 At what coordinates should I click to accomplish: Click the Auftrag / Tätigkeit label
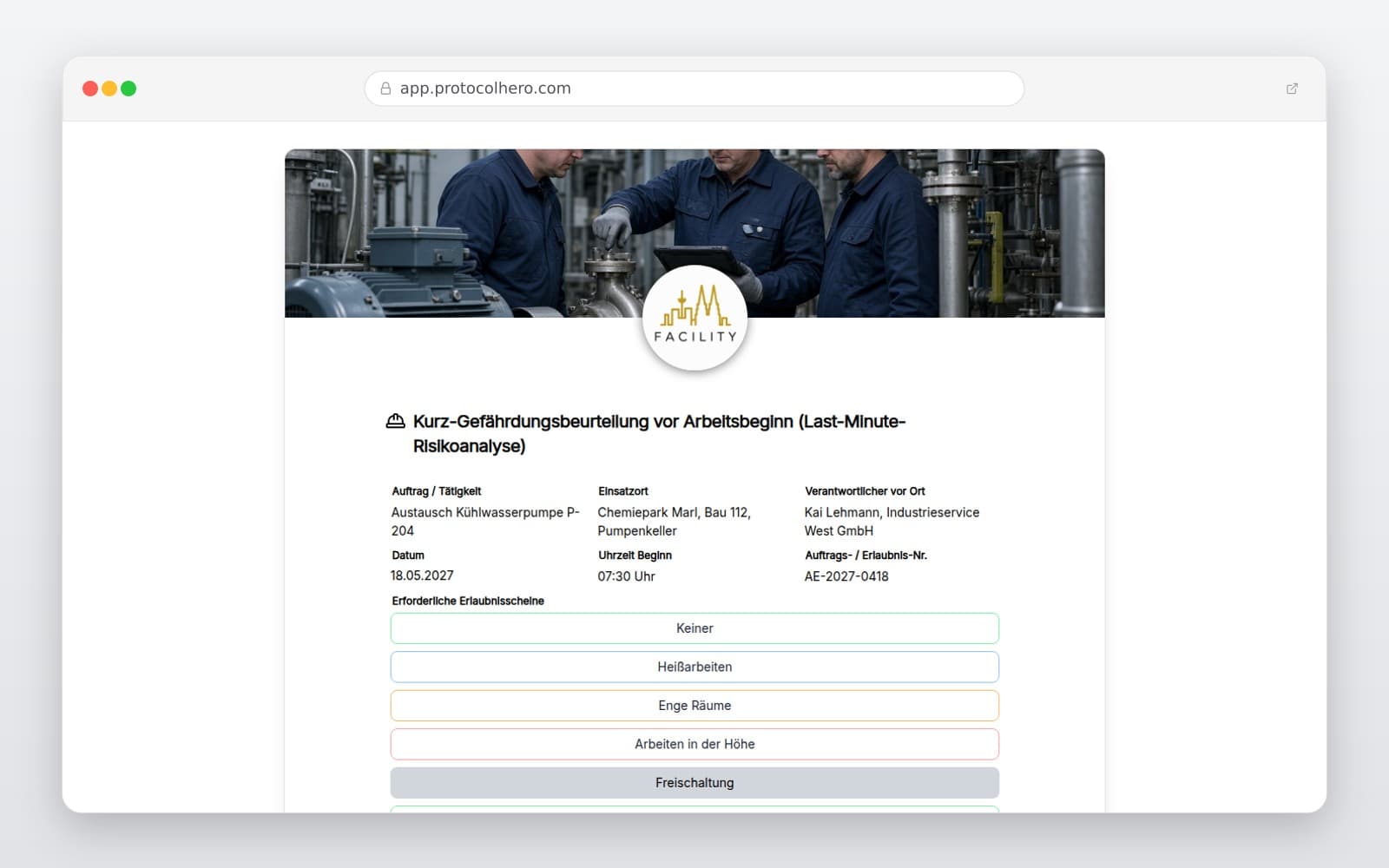[x=436, y=491]
